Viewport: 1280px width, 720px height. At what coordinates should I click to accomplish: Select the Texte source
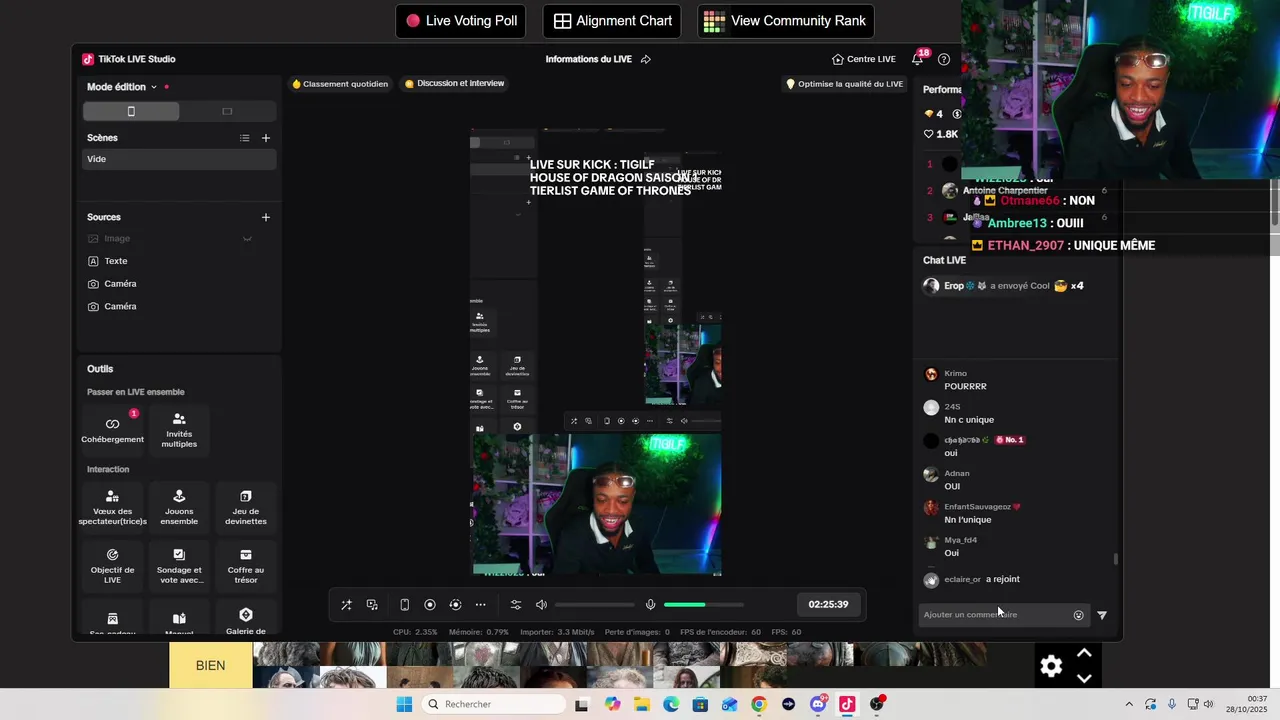(116, 261)
